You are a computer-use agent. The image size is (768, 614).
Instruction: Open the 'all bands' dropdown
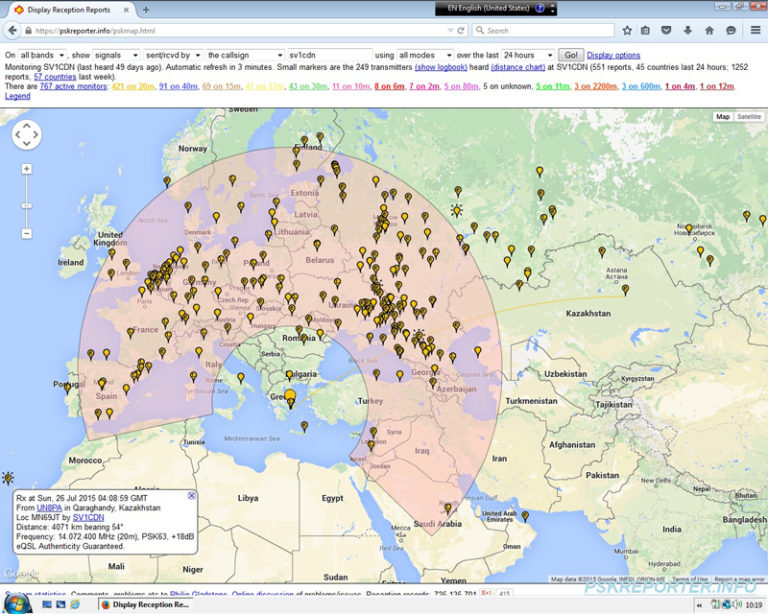click(42, 55)
